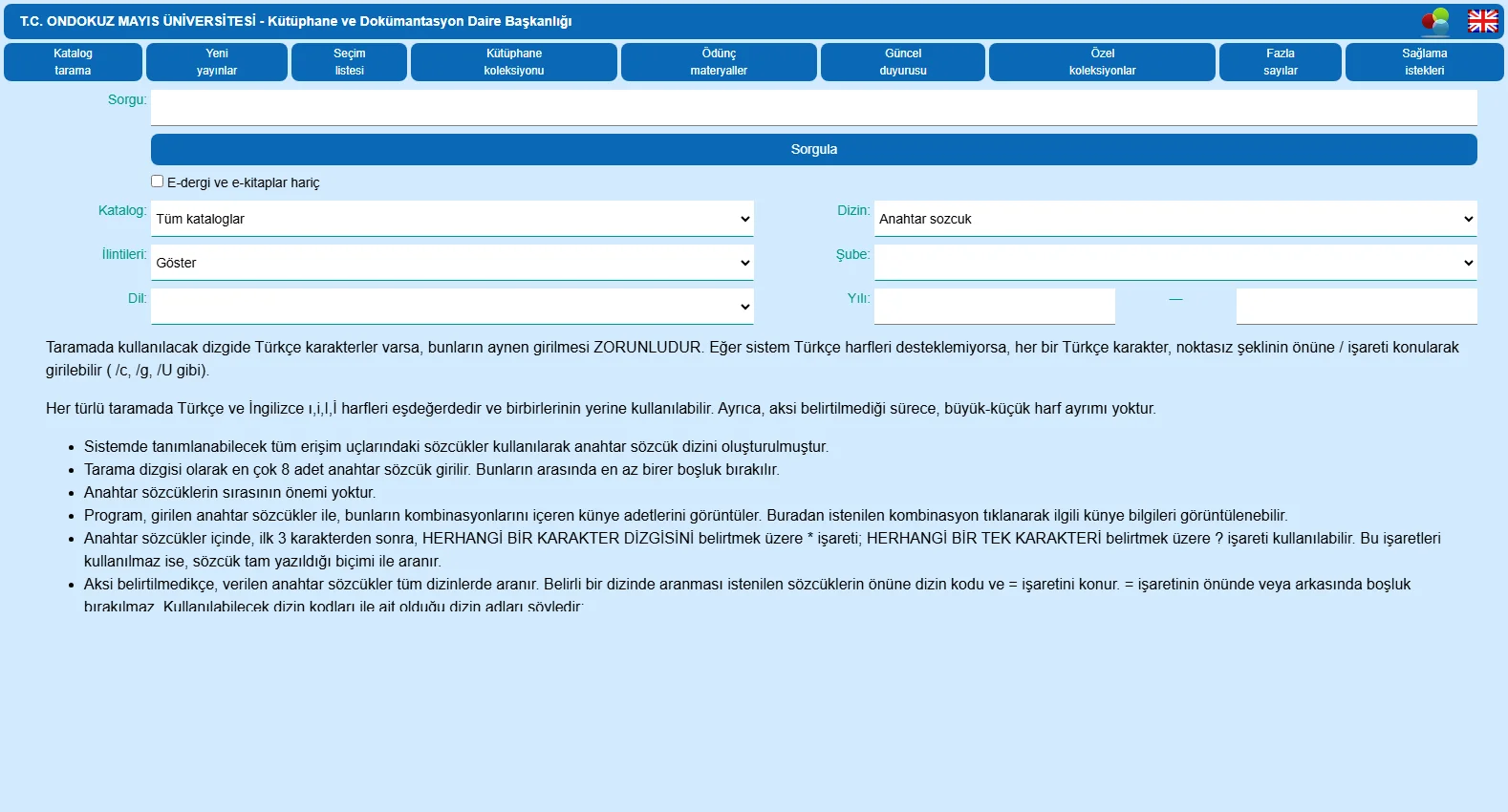
Task: Open the Katalog tarama tab
Action: coord(73,62)
